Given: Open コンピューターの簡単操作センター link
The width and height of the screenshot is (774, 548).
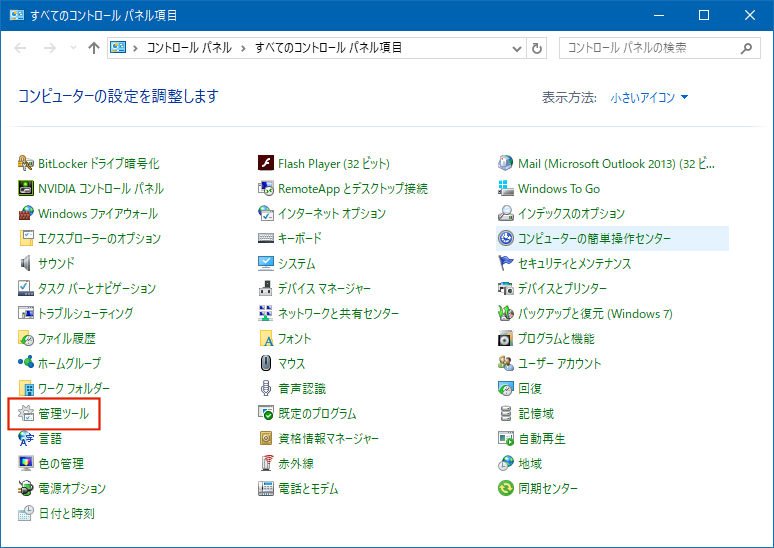Looking at the screenshot, I should click(594, 238).
